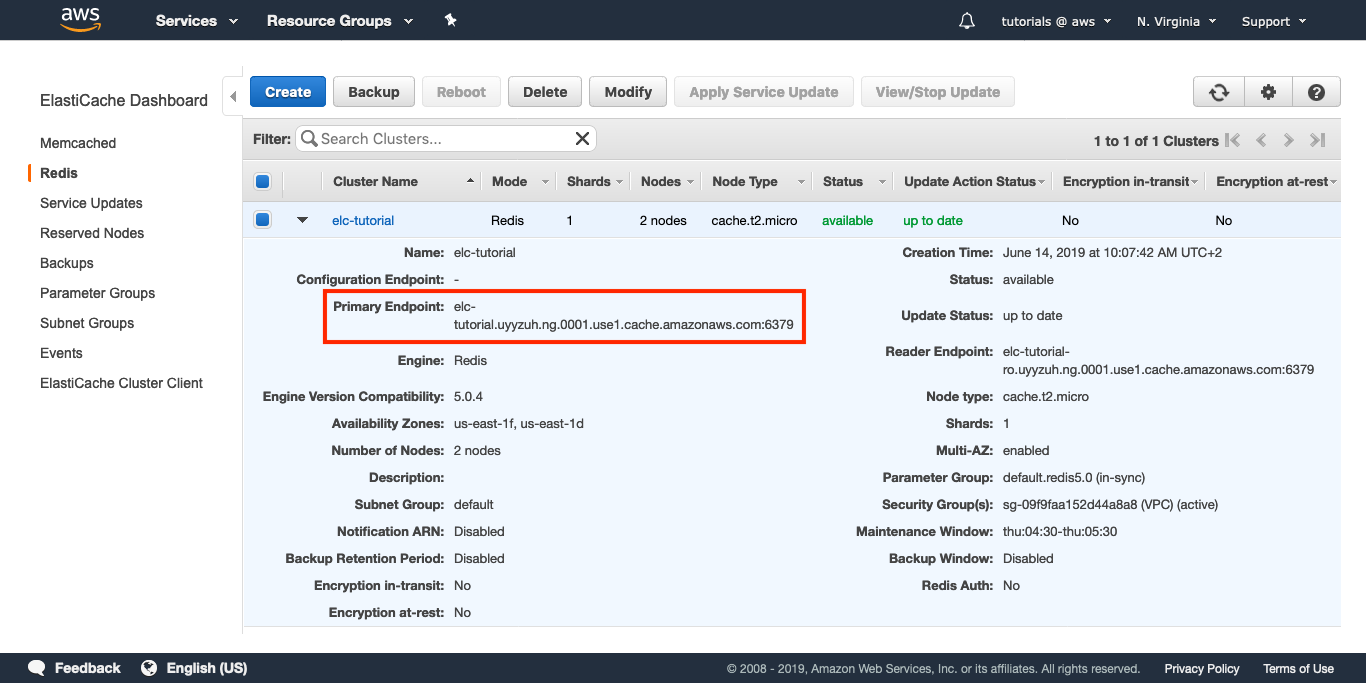Clear the search clusters field
1366x683 pixels.
click(582, 139)
